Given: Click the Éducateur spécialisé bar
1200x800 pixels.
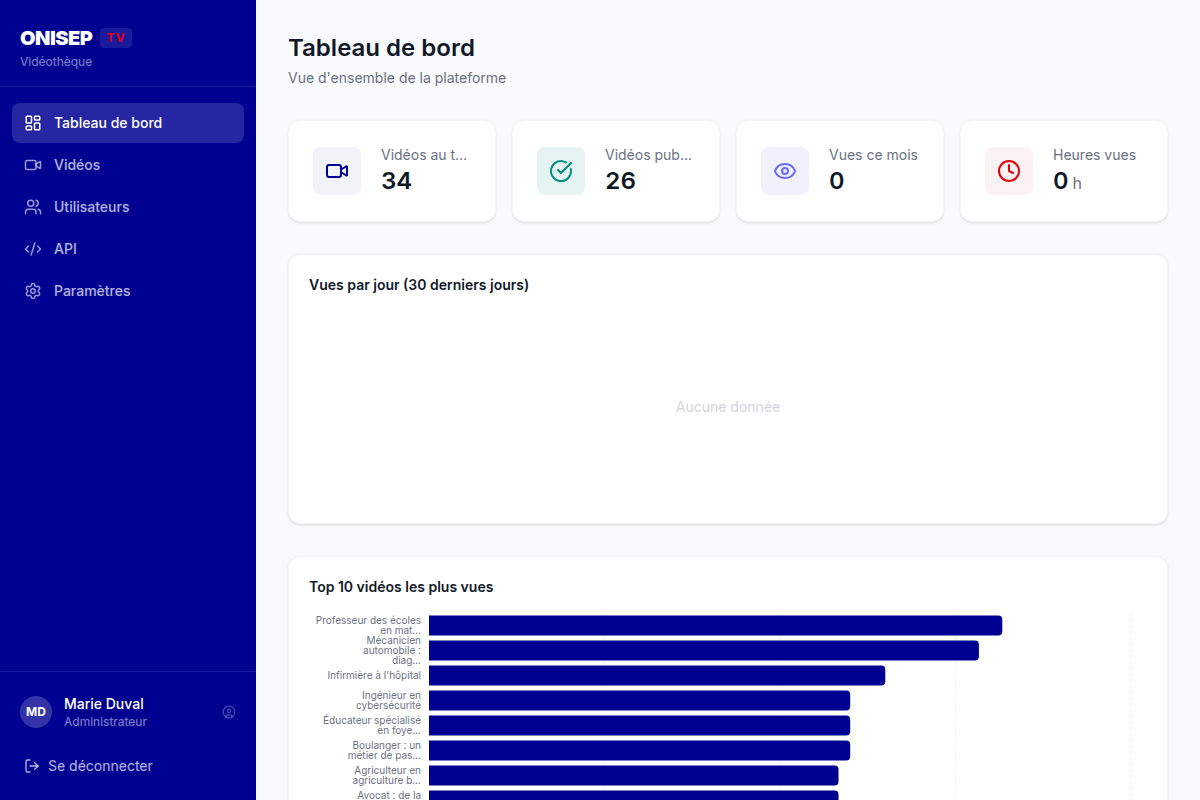Looking at the screenshot, I should coord(639,725).
